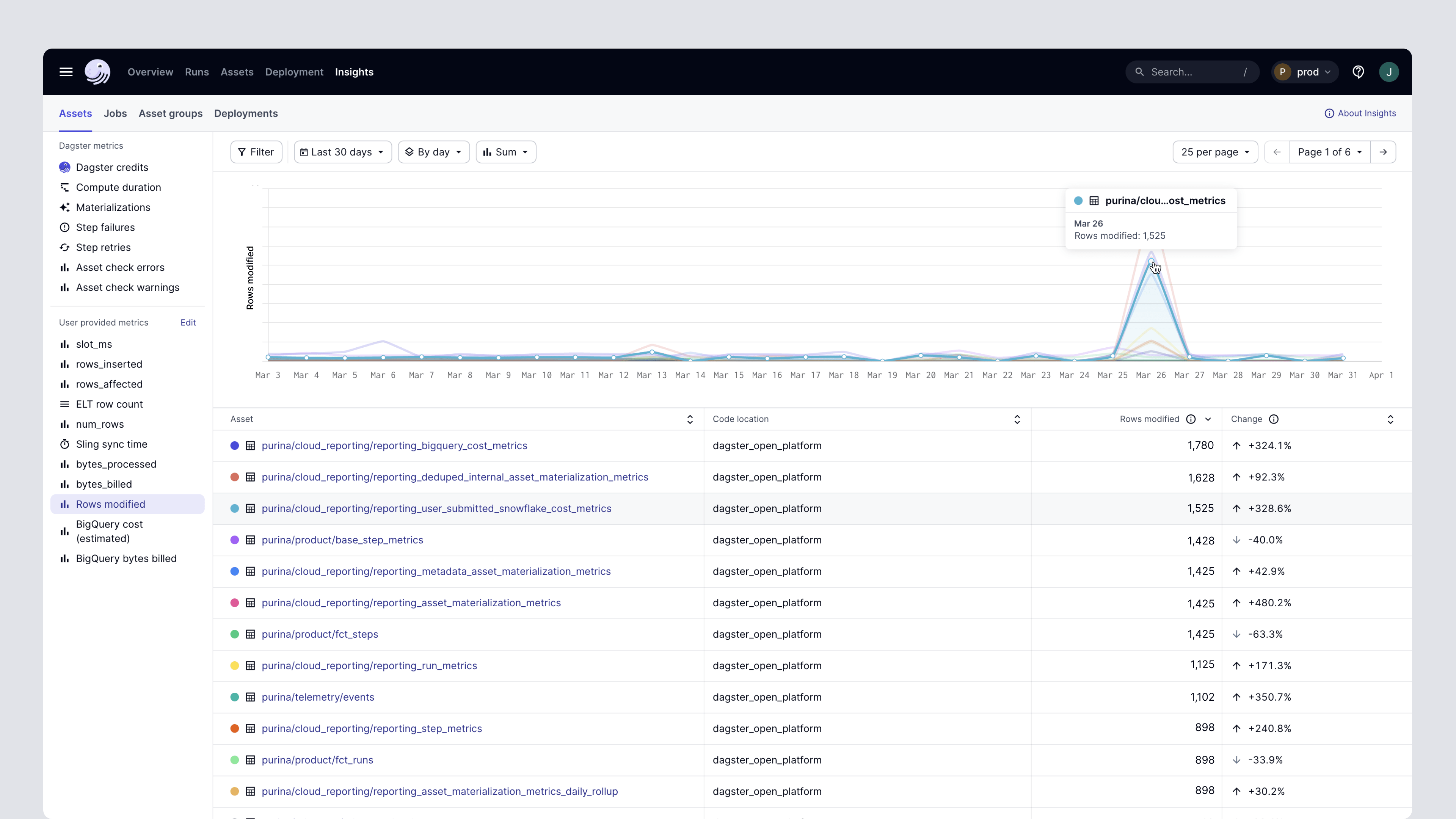The width and height of the screenshot is (1456, 819).
Task: Open Assets in top navigation
Action: [x=237, y=72]
